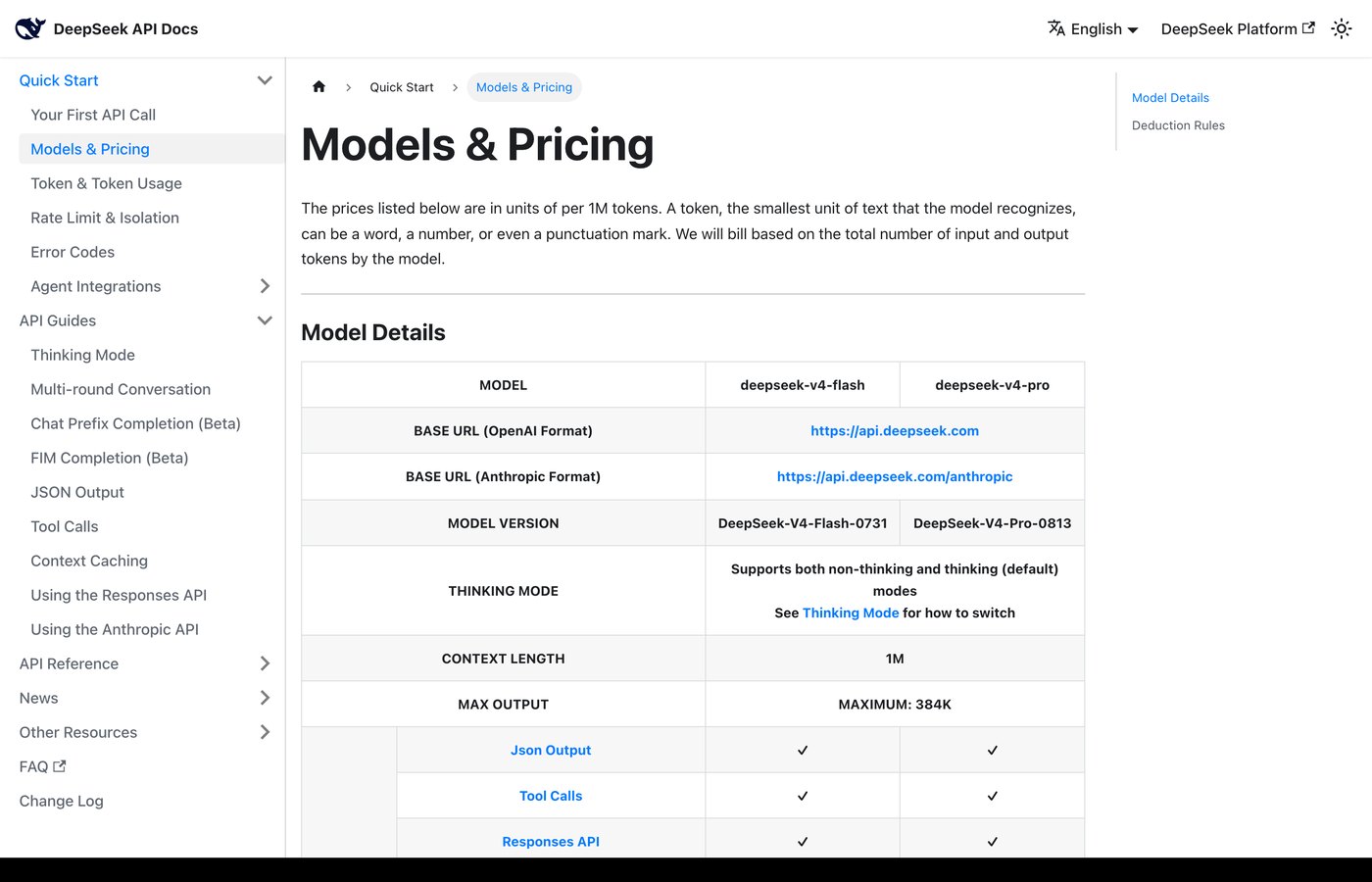The height and width of the screenshot is (882, 1372).
Task: Open the api.deepseek.com/anthropic link
Action: coord(895,476)
